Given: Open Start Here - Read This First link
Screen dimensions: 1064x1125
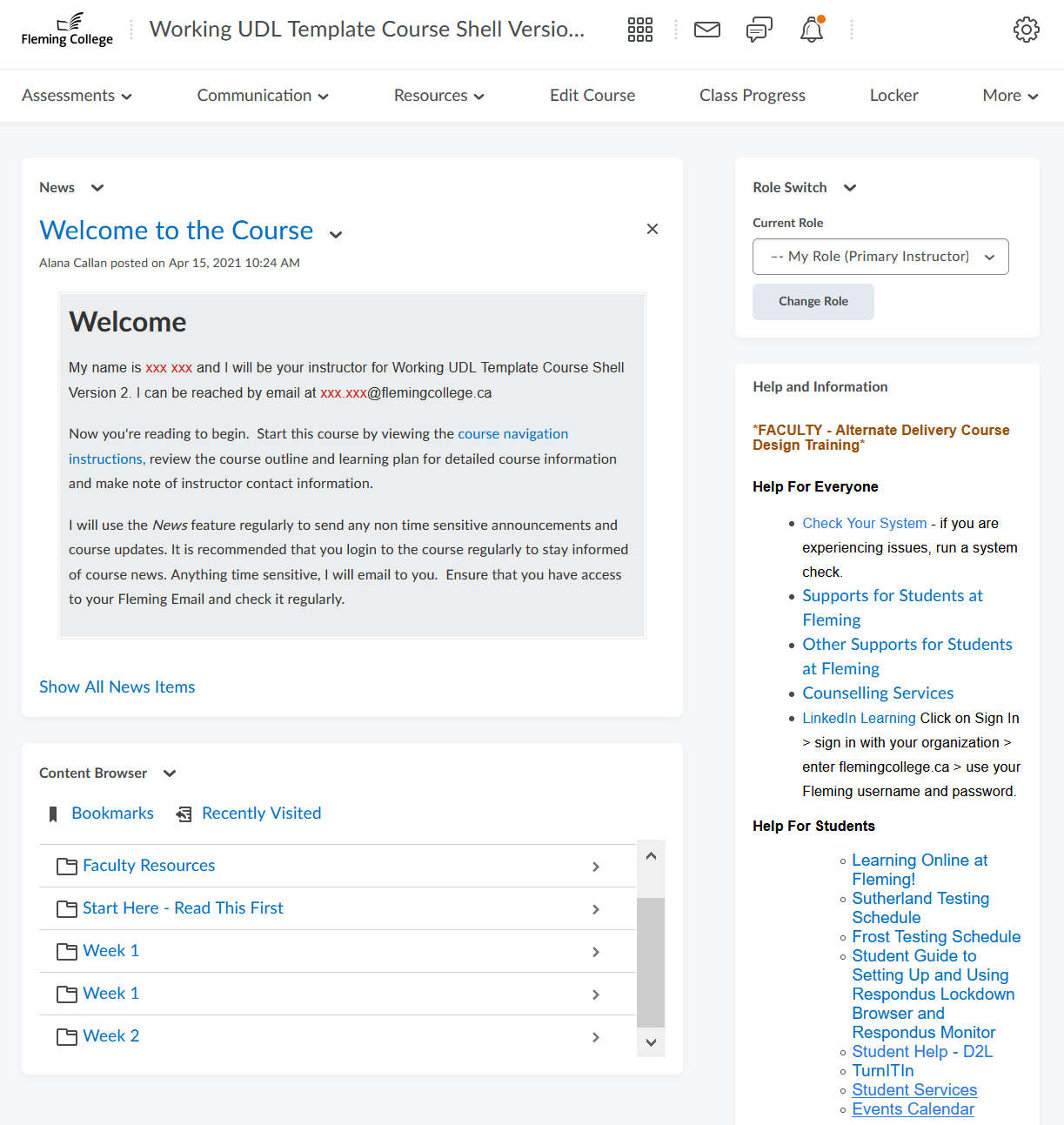Looking at the screenshot, I should click(183, 908).
